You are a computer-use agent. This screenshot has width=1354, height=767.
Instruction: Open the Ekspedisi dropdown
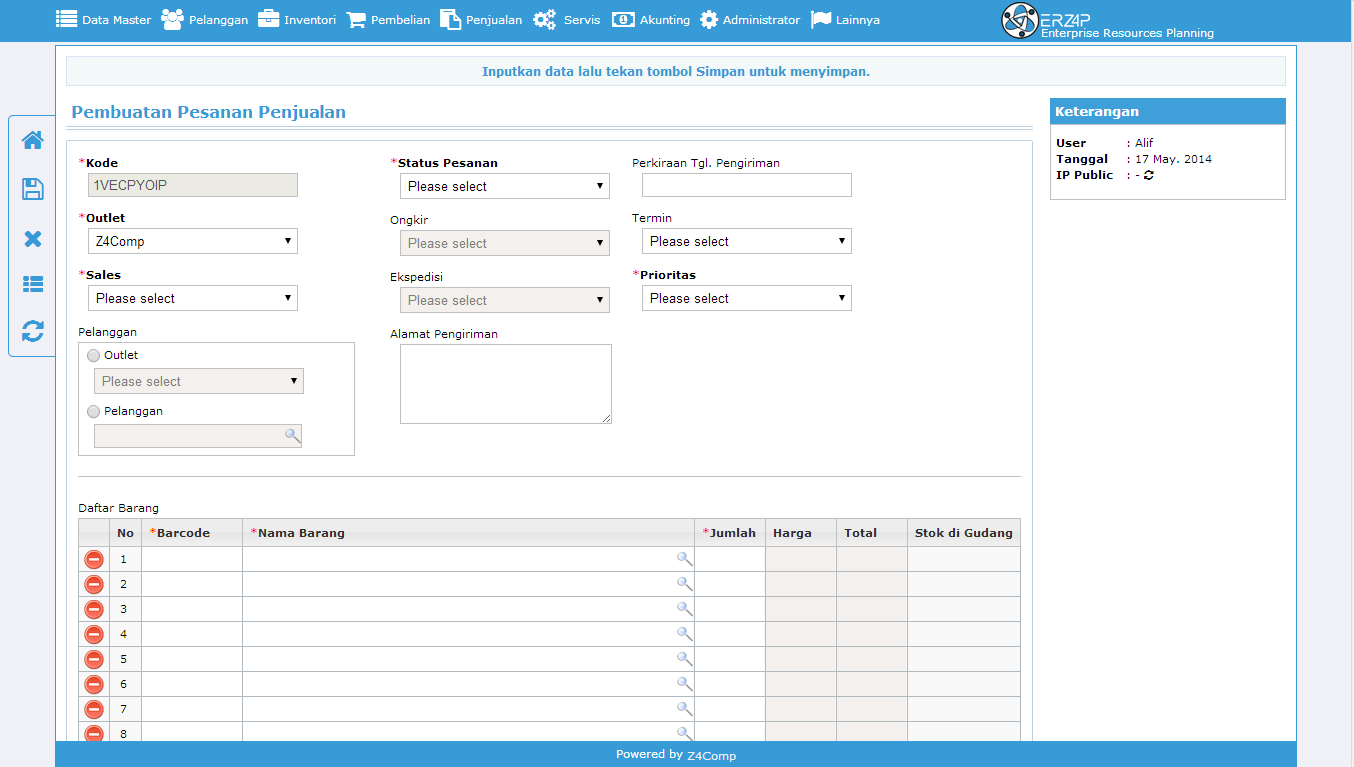pos(505,300)
